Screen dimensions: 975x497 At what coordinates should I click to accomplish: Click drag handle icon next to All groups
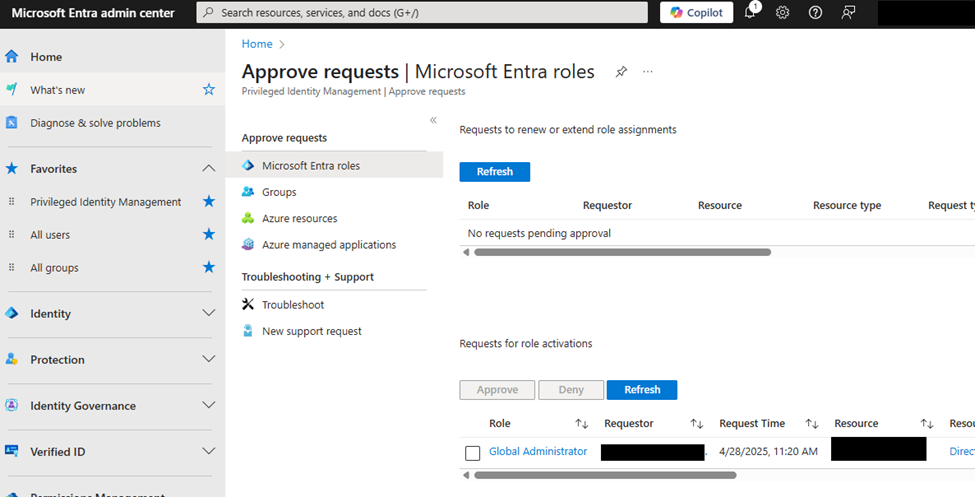11,267
